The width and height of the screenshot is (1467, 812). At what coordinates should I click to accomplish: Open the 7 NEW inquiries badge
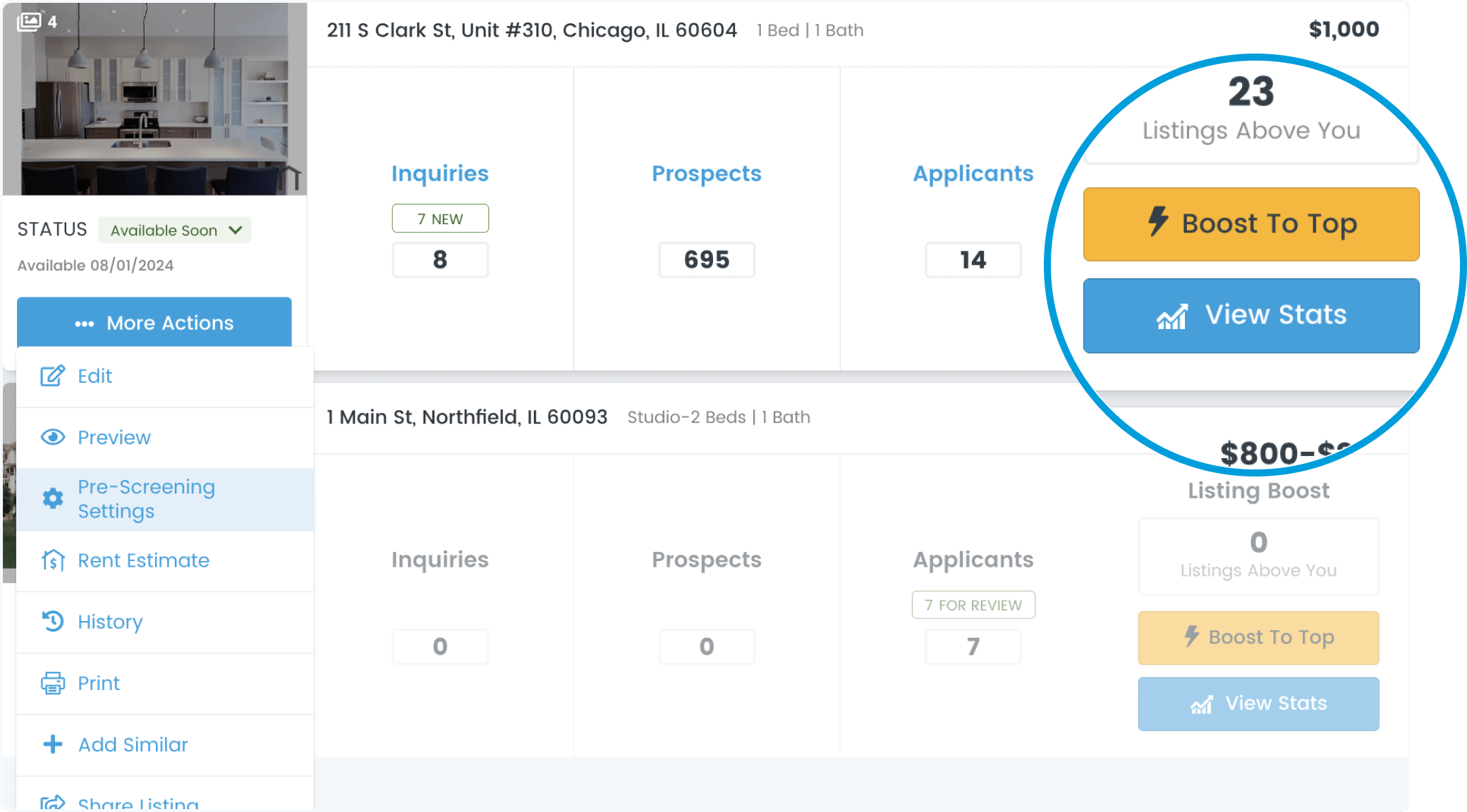click(440, 219)
